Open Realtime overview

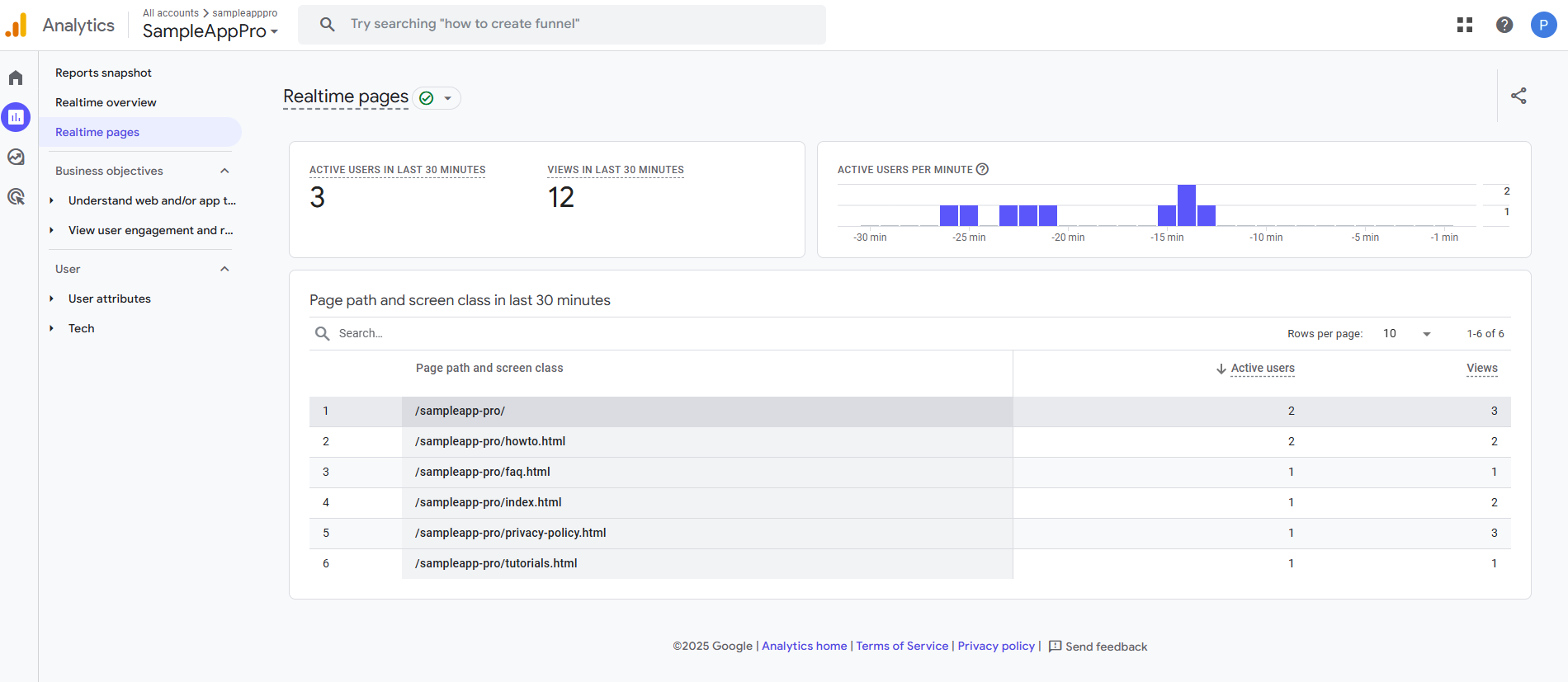106,102
